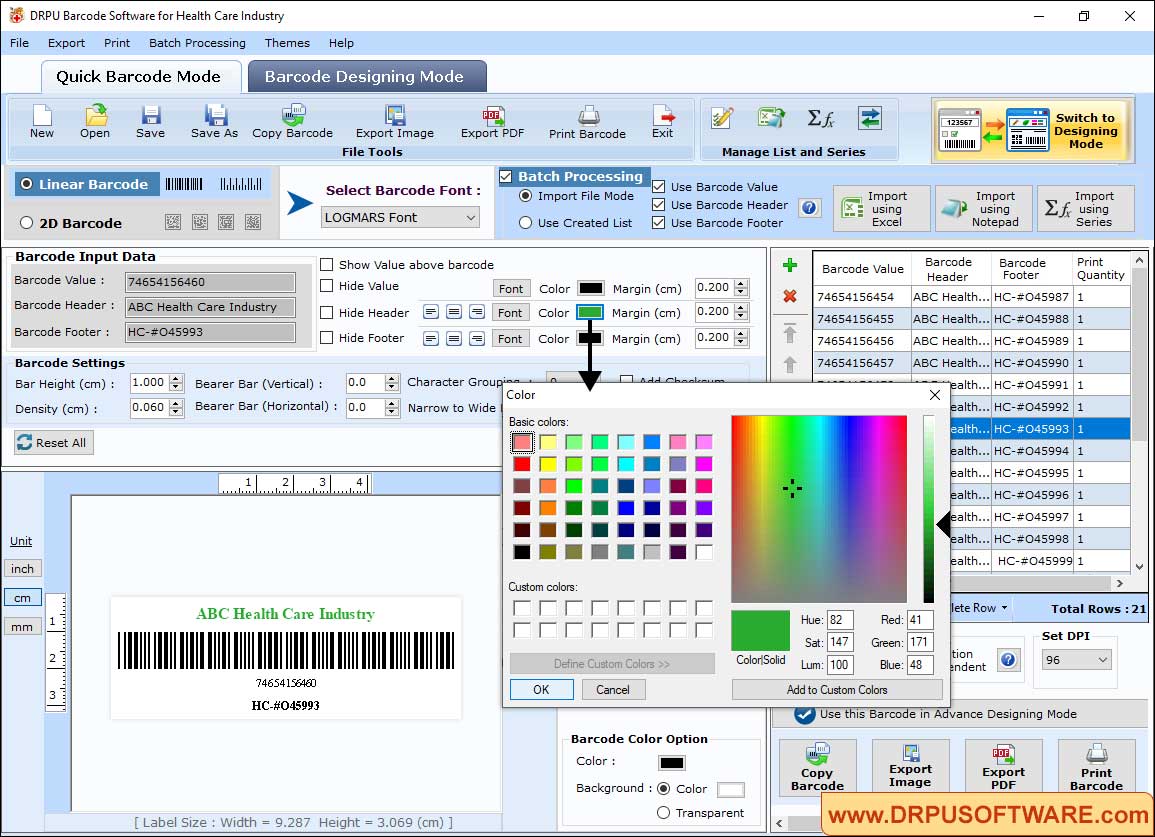Expand the Delete Row dropdown arrow

(1004, 608)
